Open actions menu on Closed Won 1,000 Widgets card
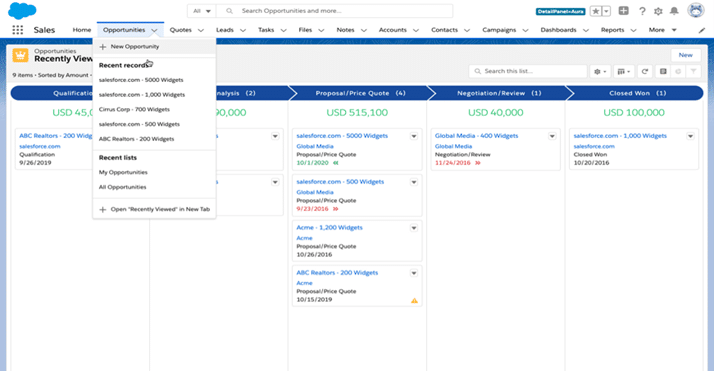This screenshot has height=371, width=714. coord(691,136)
